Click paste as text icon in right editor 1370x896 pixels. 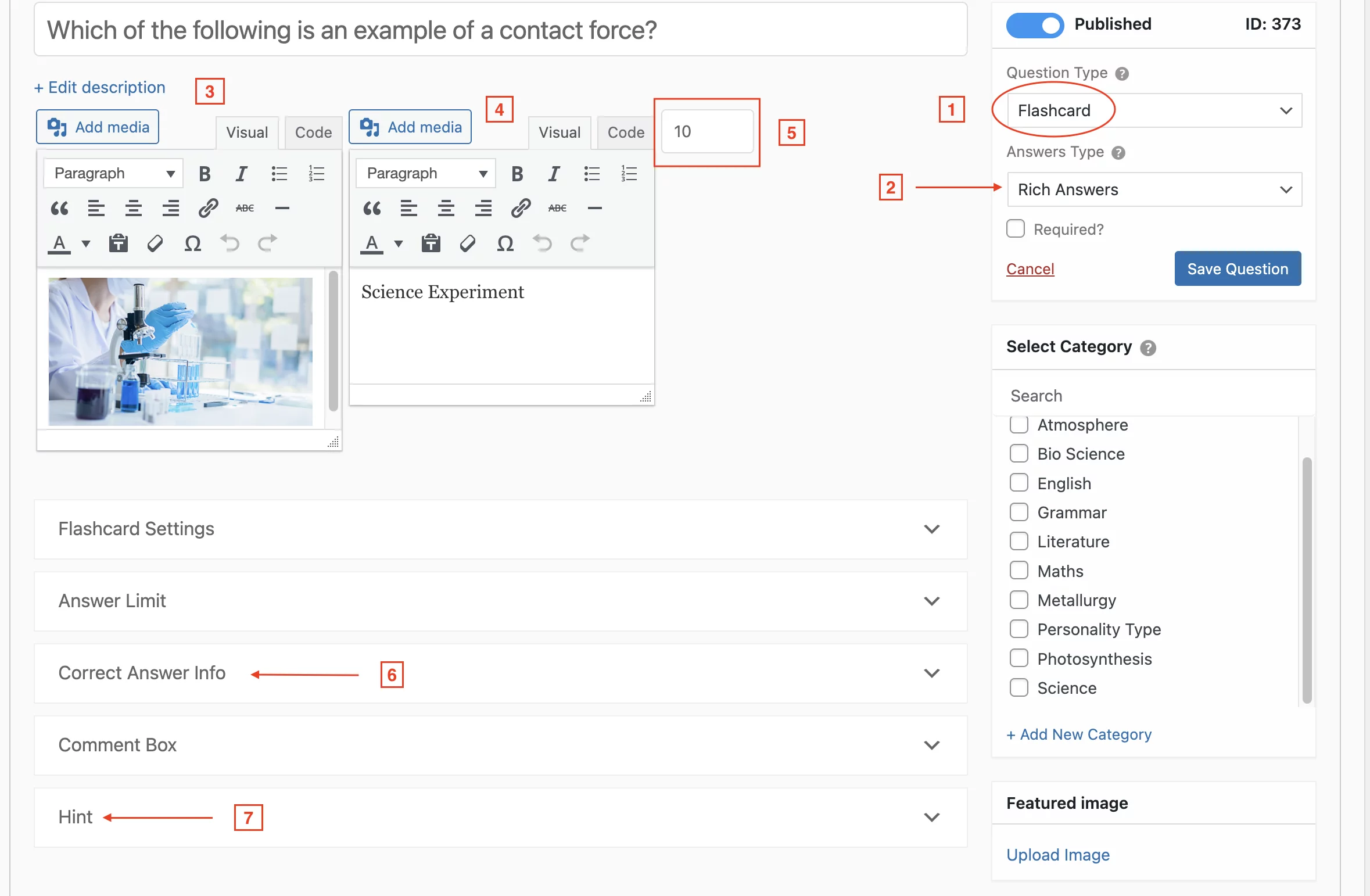coord(431,243)
